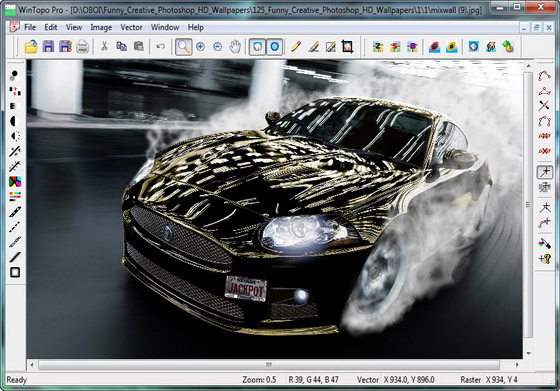
Task: Click the 'R 39, G 44, B 47' status value
Action: (x=314, y=380)
